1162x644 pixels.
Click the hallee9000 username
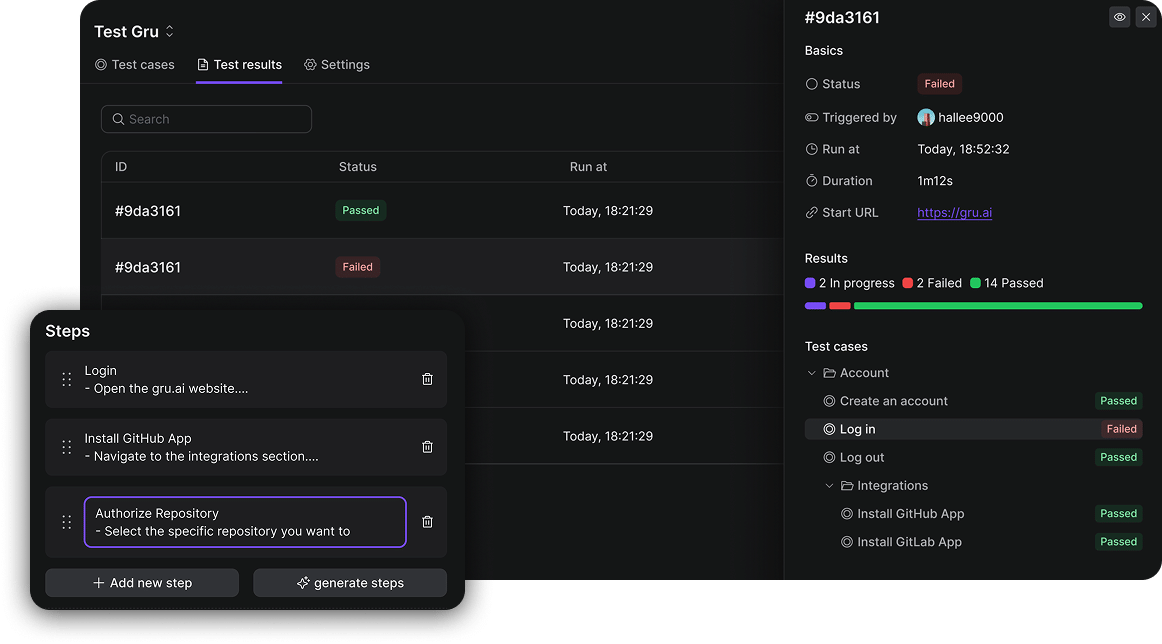(x=971, y=117)
